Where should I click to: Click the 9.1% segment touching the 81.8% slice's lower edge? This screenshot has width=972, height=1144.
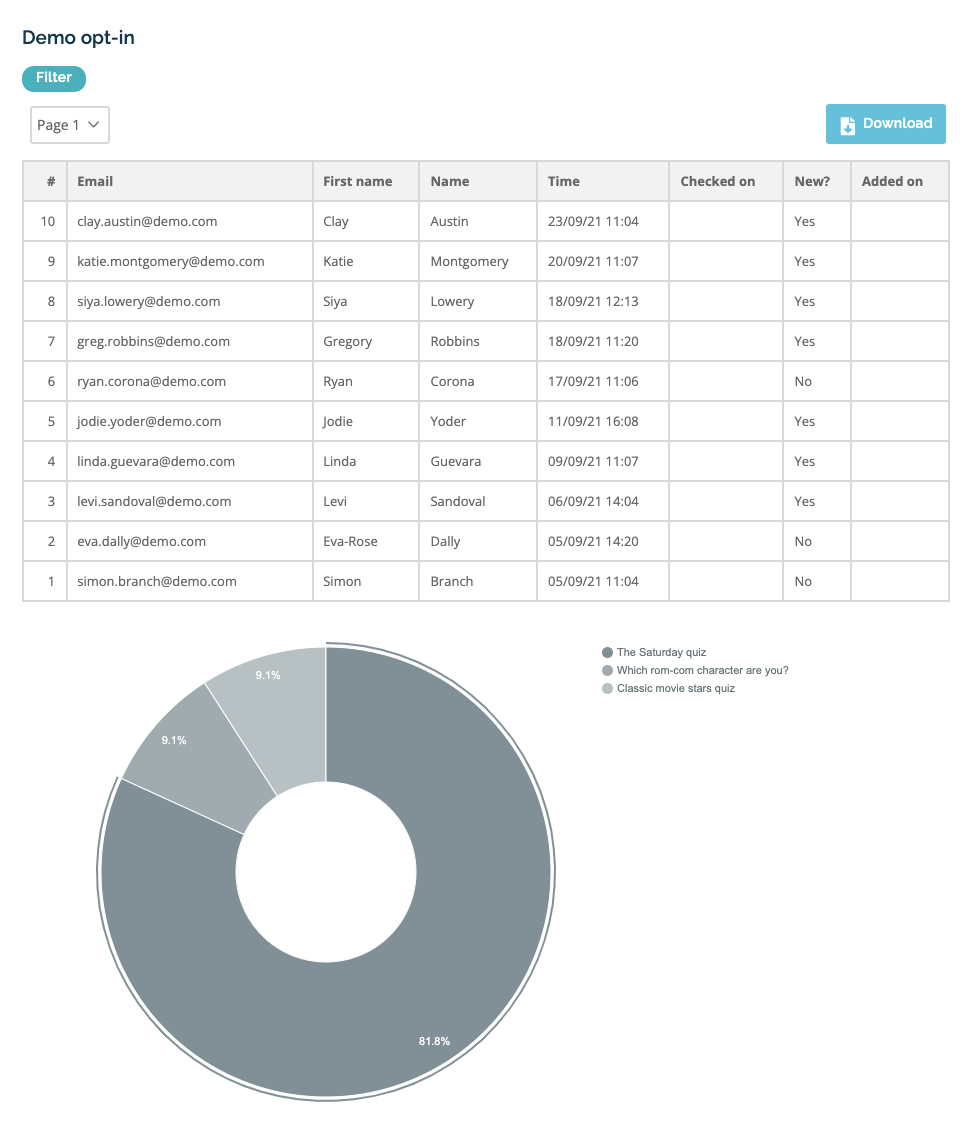pyautogui.click(x=196, y=755)
